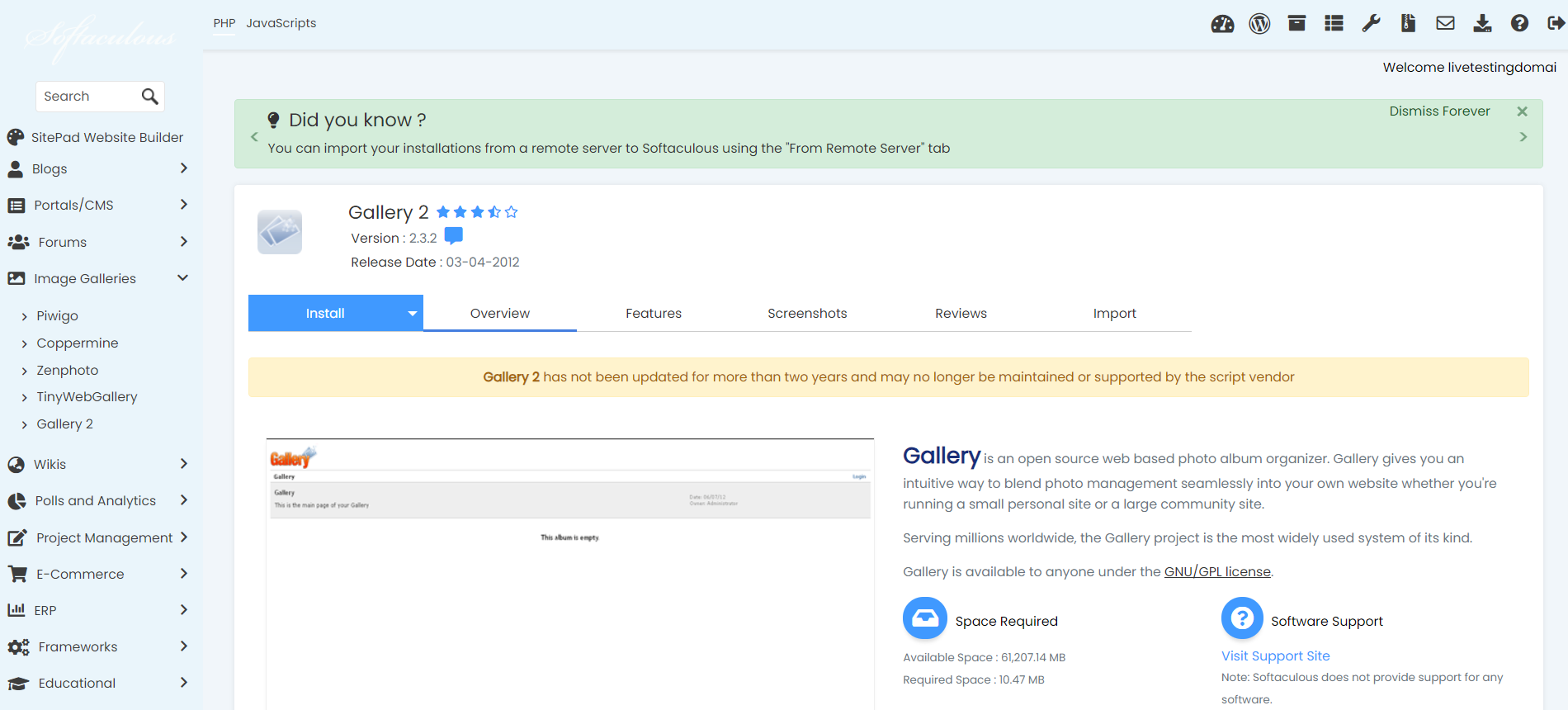This screenshot has width=1568, height=710.
Task: Open the wrench settings icon
Action: (x=1371, y=24)
